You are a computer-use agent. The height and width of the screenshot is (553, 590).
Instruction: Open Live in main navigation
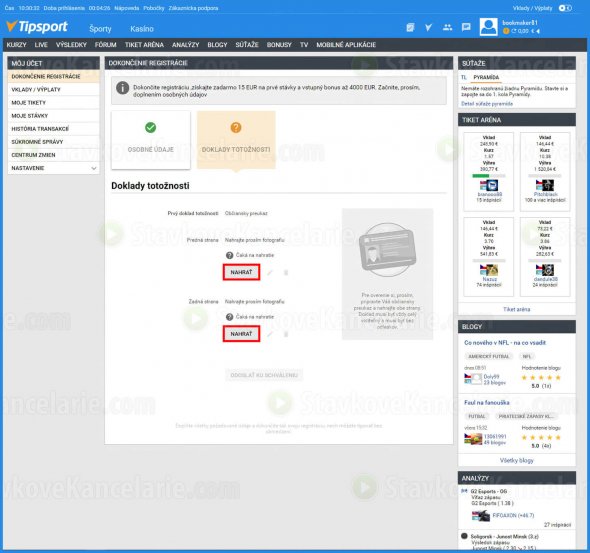coord(41,45)
